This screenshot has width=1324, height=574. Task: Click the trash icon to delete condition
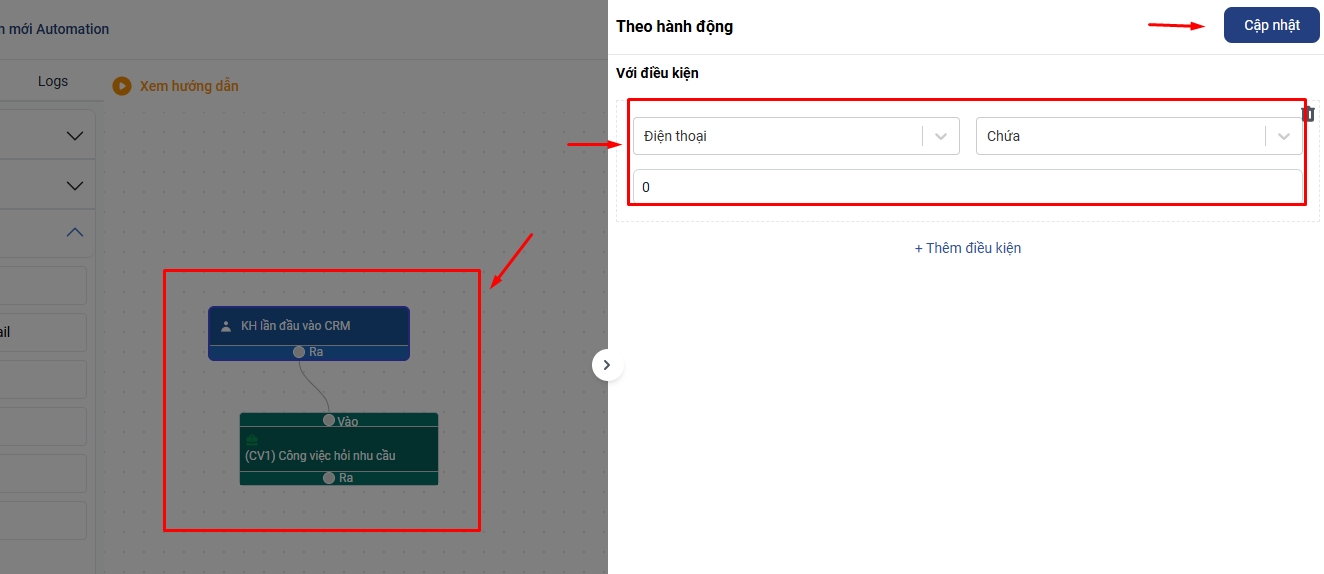tap(1308, 114)
